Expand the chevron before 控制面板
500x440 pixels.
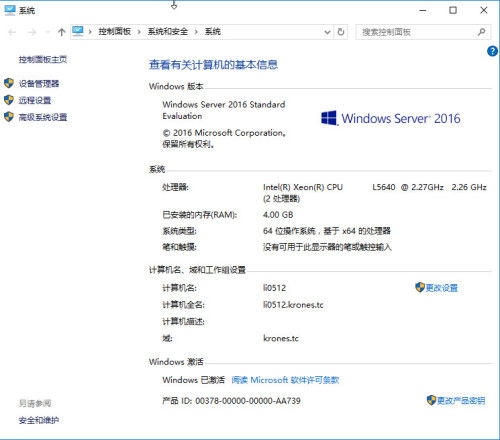tap(90, 32)
